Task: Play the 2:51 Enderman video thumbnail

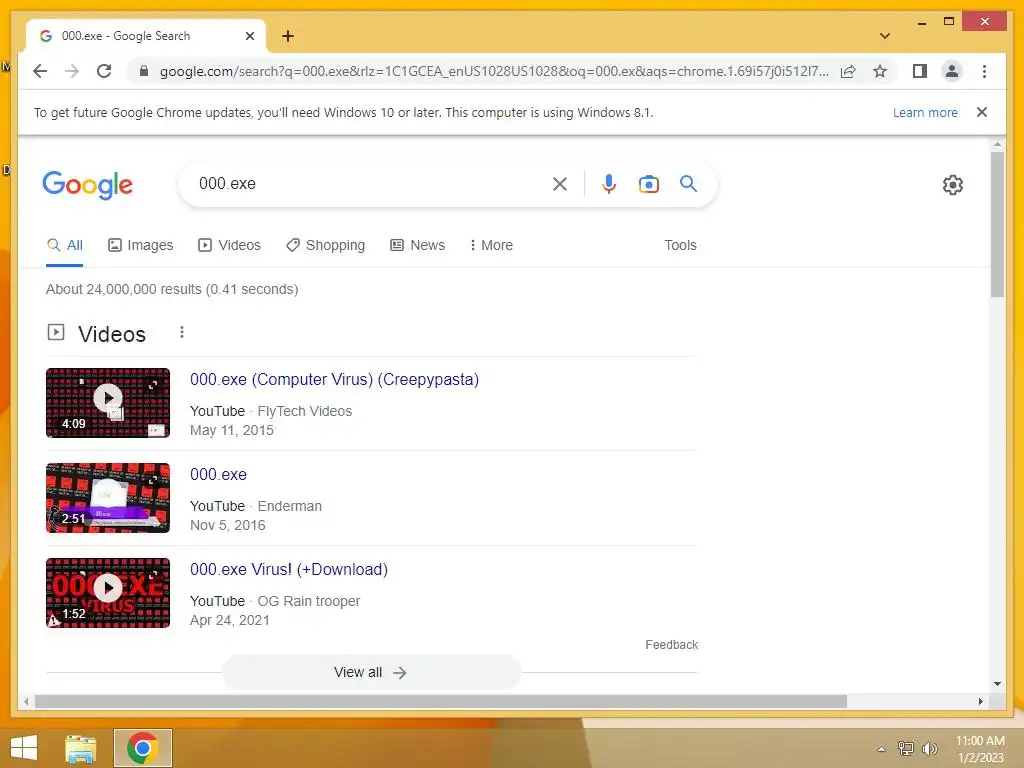Action: pyautogui.click(x=108, y=498)
